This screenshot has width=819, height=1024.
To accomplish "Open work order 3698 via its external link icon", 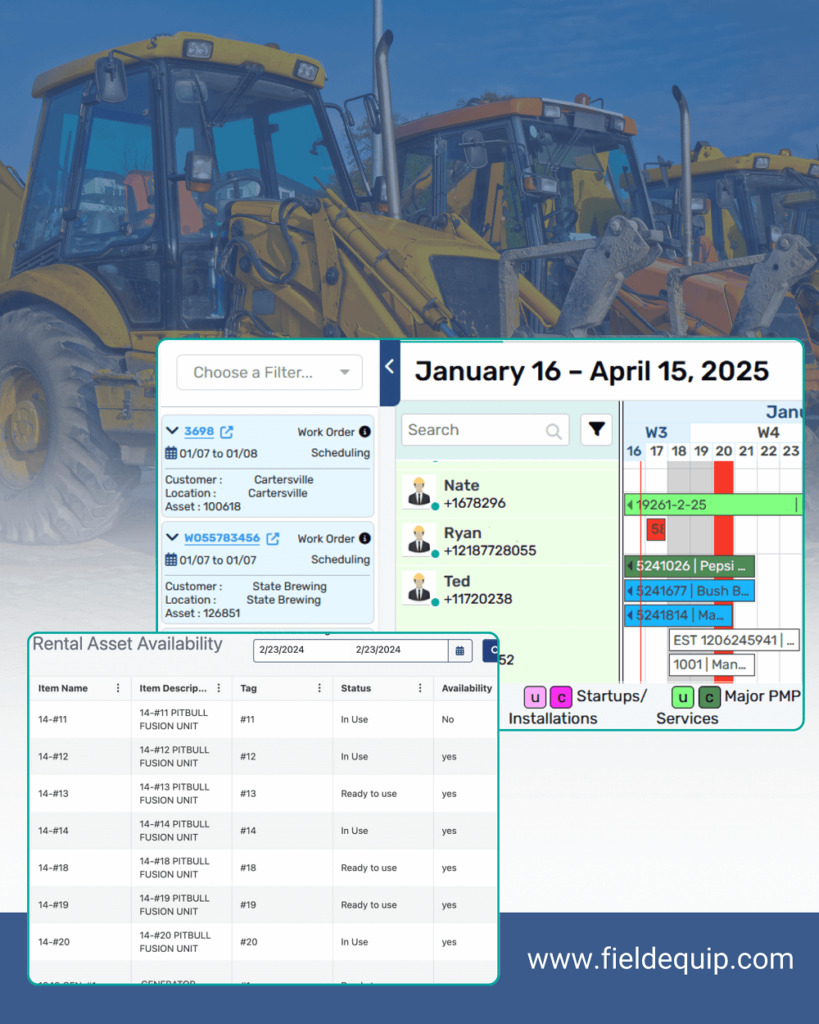I will coord(228,431).
